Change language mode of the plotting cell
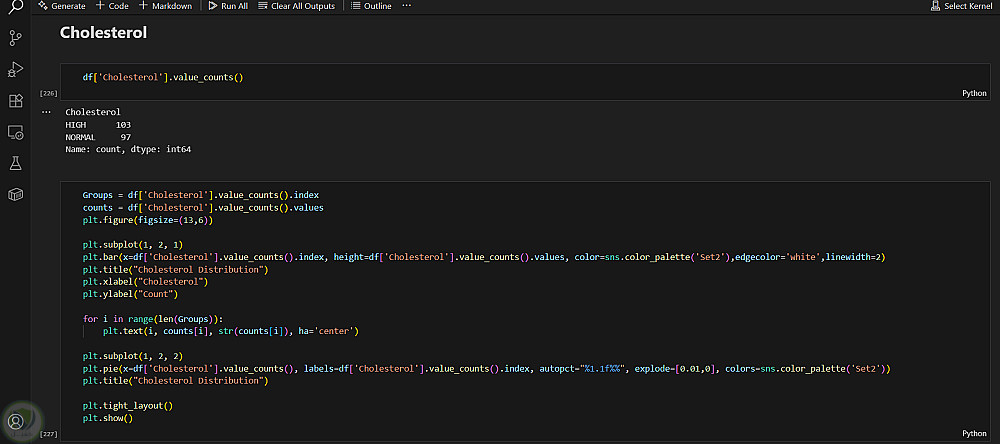 click(974, 434)
